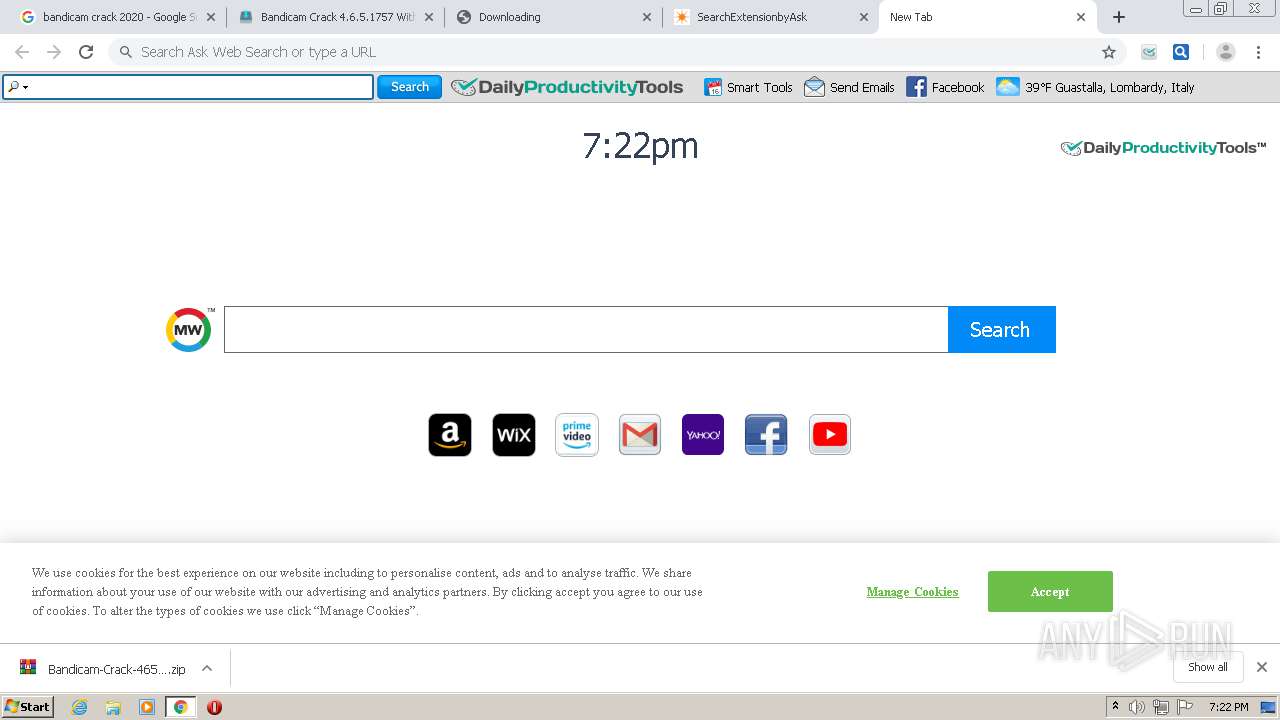Open Windows Explorer from the taskbar
The image size is (1280, 720).
[113, 707]
